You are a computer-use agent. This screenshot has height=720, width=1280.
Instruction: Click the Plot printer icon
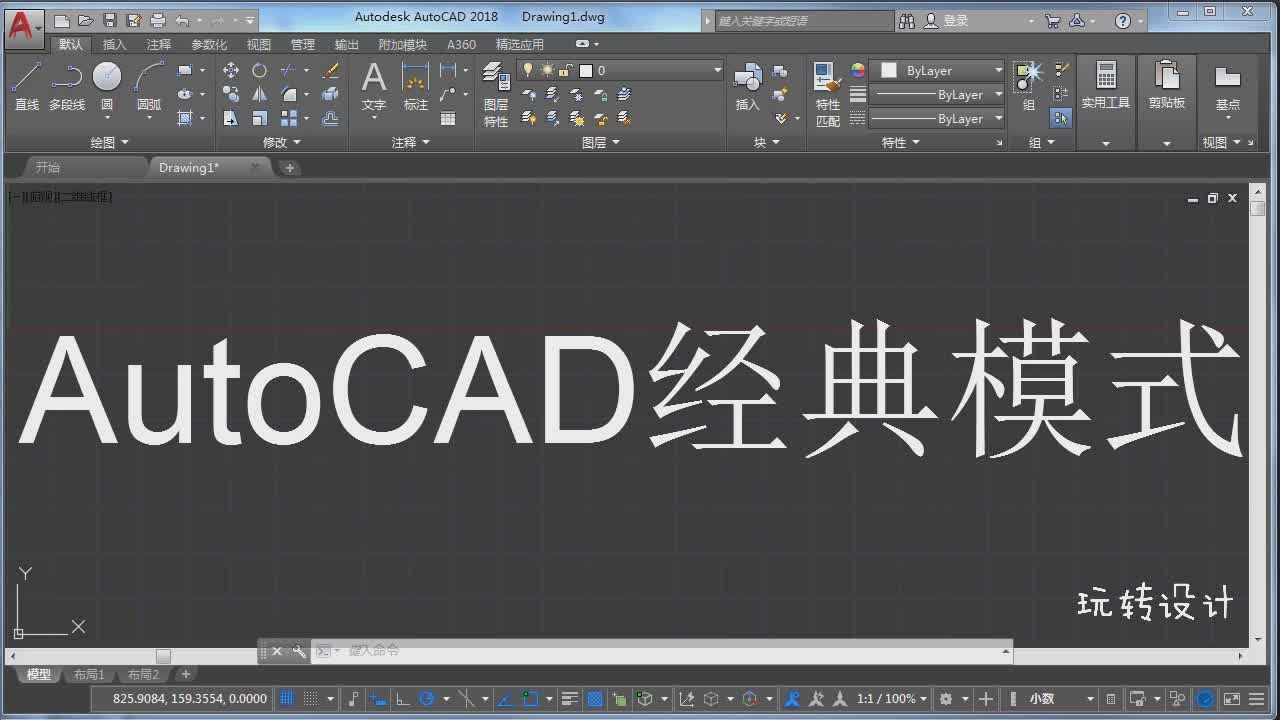click(158, 20)
